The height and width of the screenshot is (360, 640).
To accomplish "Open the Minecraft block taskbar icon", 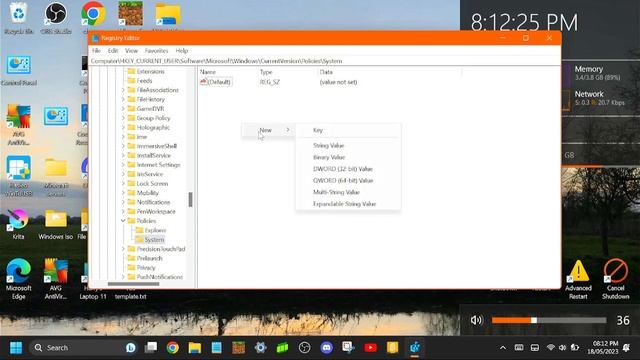I will tap(238, 348).
